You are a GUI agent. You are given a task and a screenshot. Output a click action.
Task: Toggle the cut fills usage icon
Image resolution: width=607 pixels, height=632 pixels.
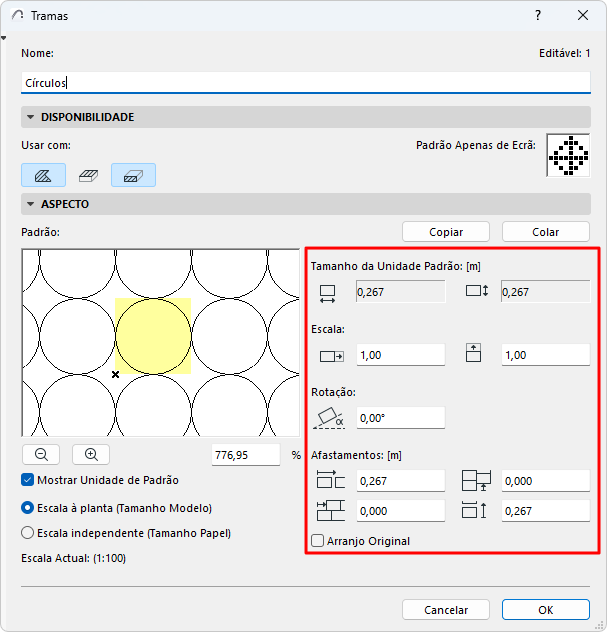133,175
